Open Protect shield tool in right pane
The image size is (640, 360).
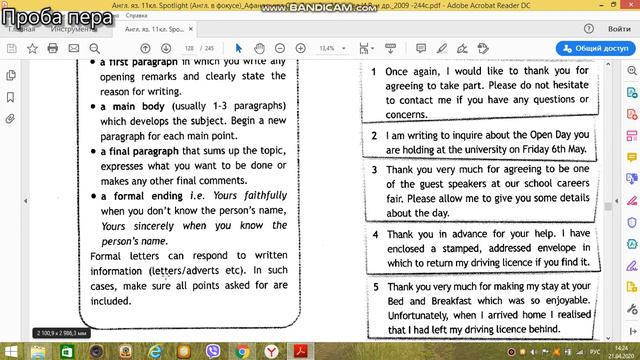(632, 223)
